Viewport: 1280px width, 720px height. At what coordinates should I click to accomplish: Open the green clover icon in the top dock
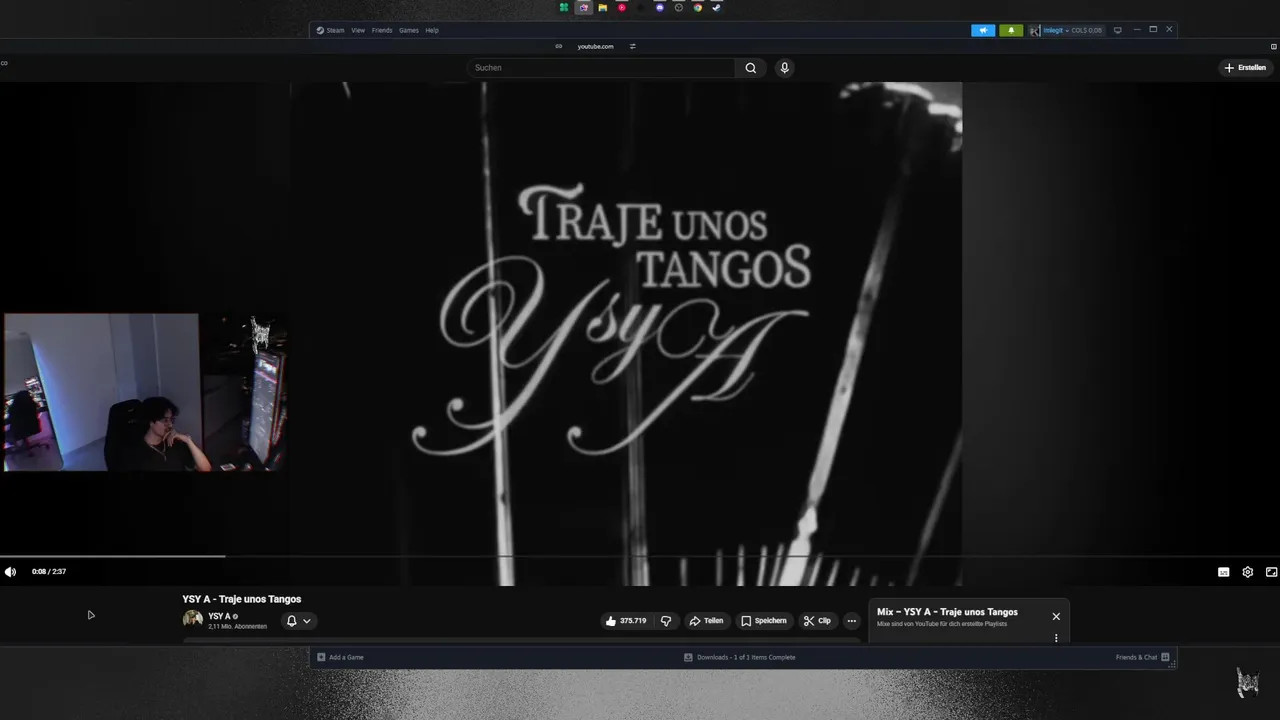(x=564, y=7)
